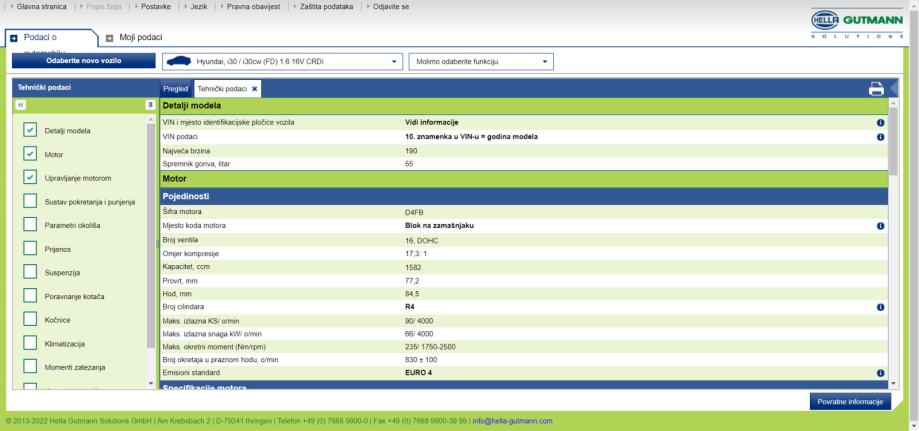
Task: Check Momenti zatezanja checkbox
Action: coord(30,366)
